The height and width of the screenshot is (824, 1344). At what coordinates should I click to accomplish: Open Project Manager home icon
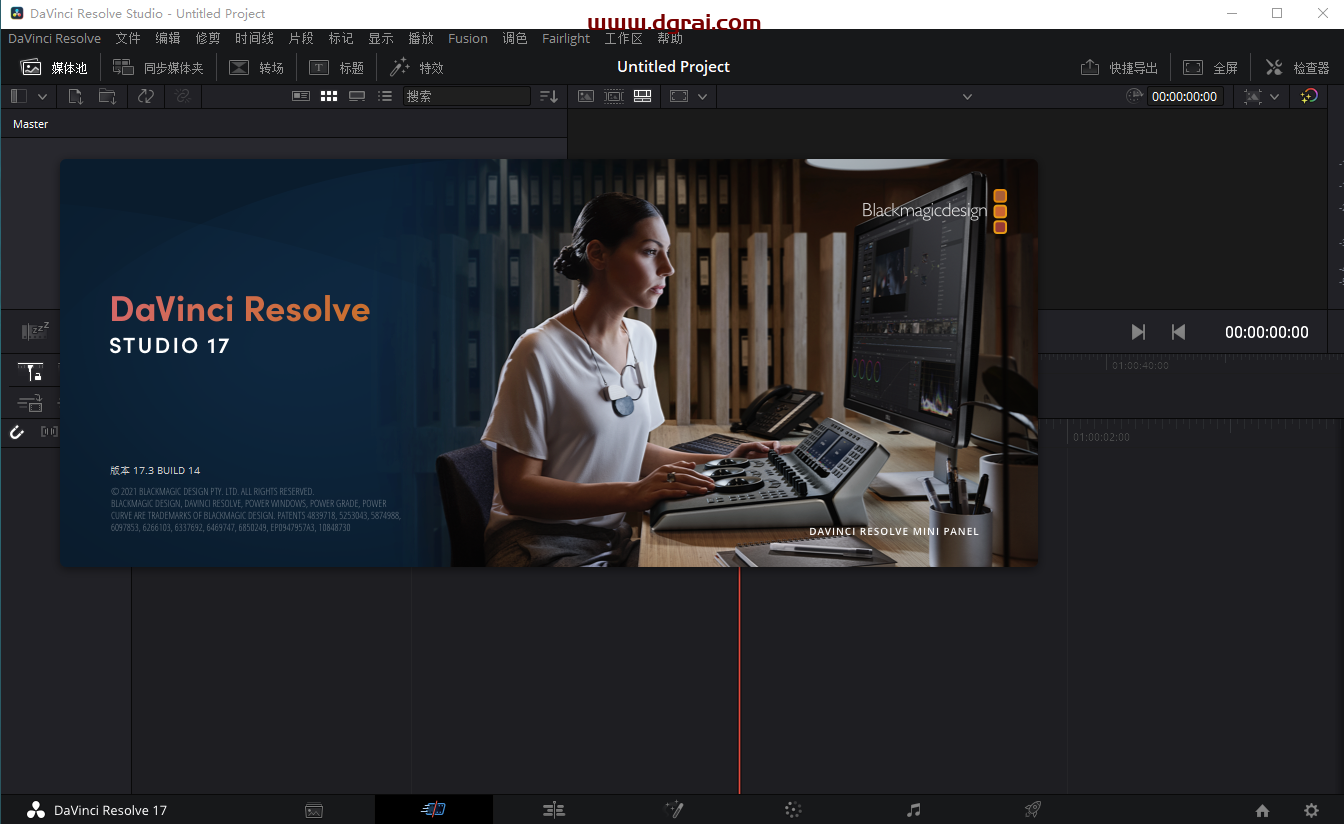click(x=1262, y=810)
